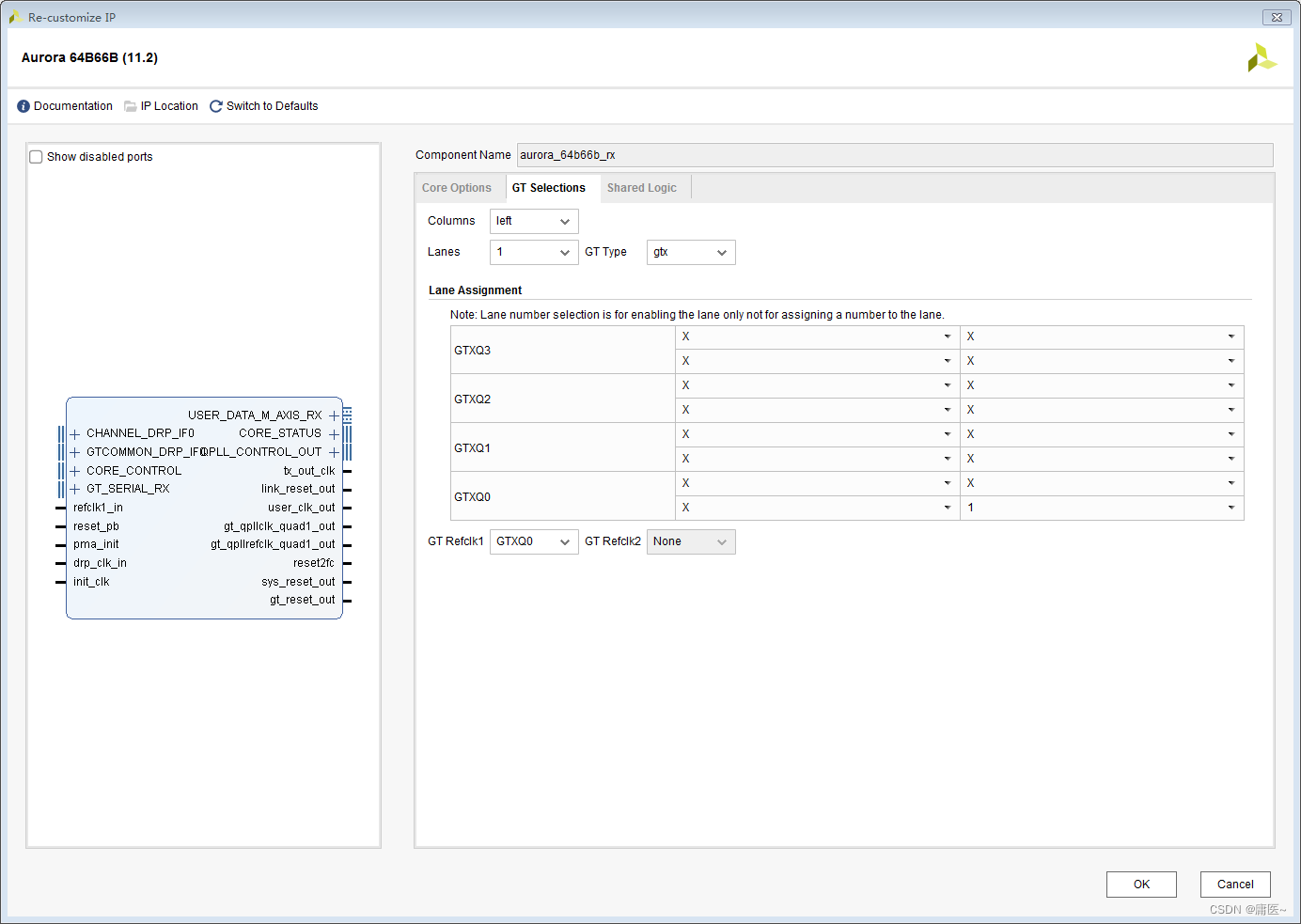Open GTXQ2 second-row right lane dropdown

(x=1102, y=410)
